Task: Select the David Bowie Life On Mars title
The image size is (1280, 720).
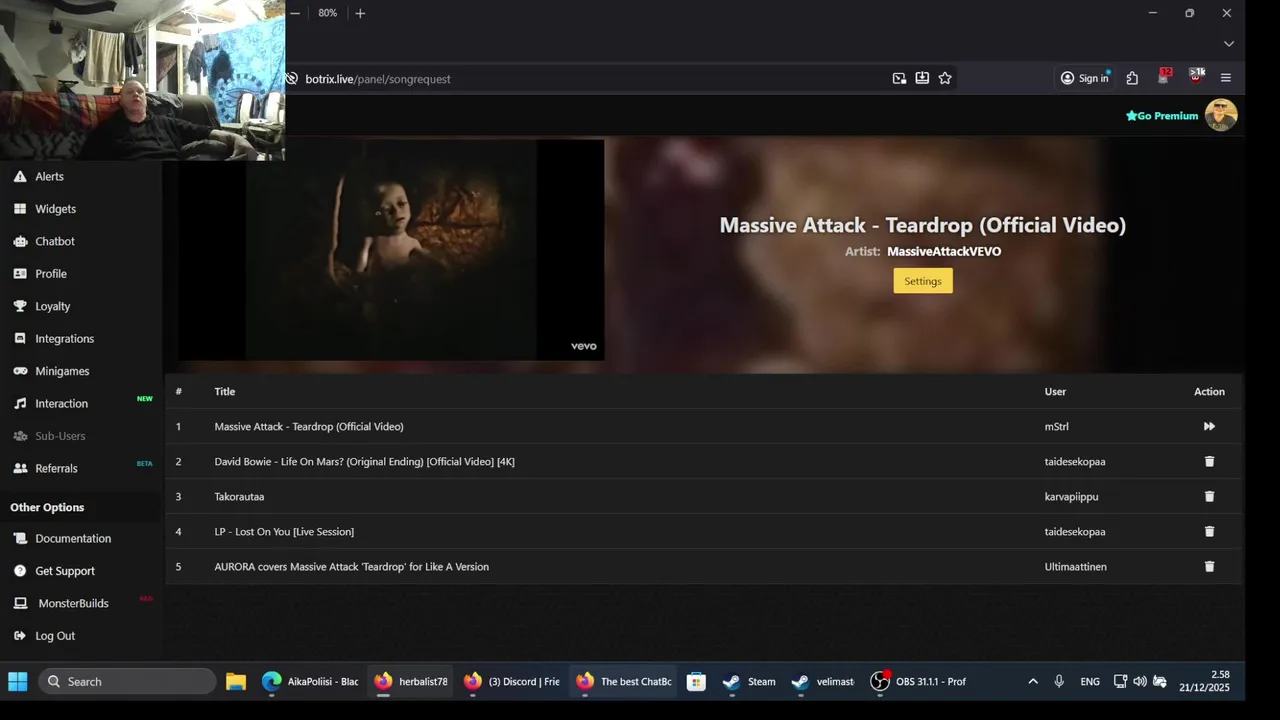Action: (x=365, y=461)
